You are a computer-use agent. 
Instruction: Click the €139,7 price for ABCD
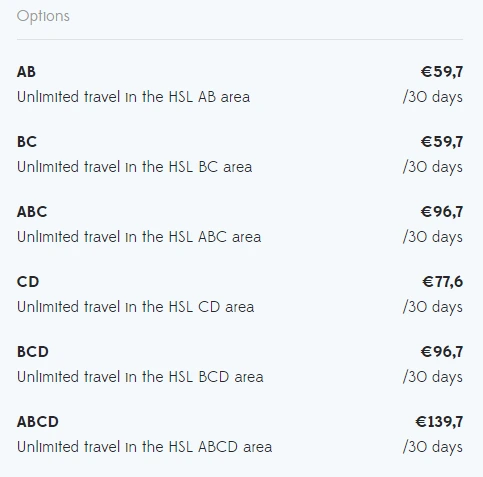pos(439,422)
